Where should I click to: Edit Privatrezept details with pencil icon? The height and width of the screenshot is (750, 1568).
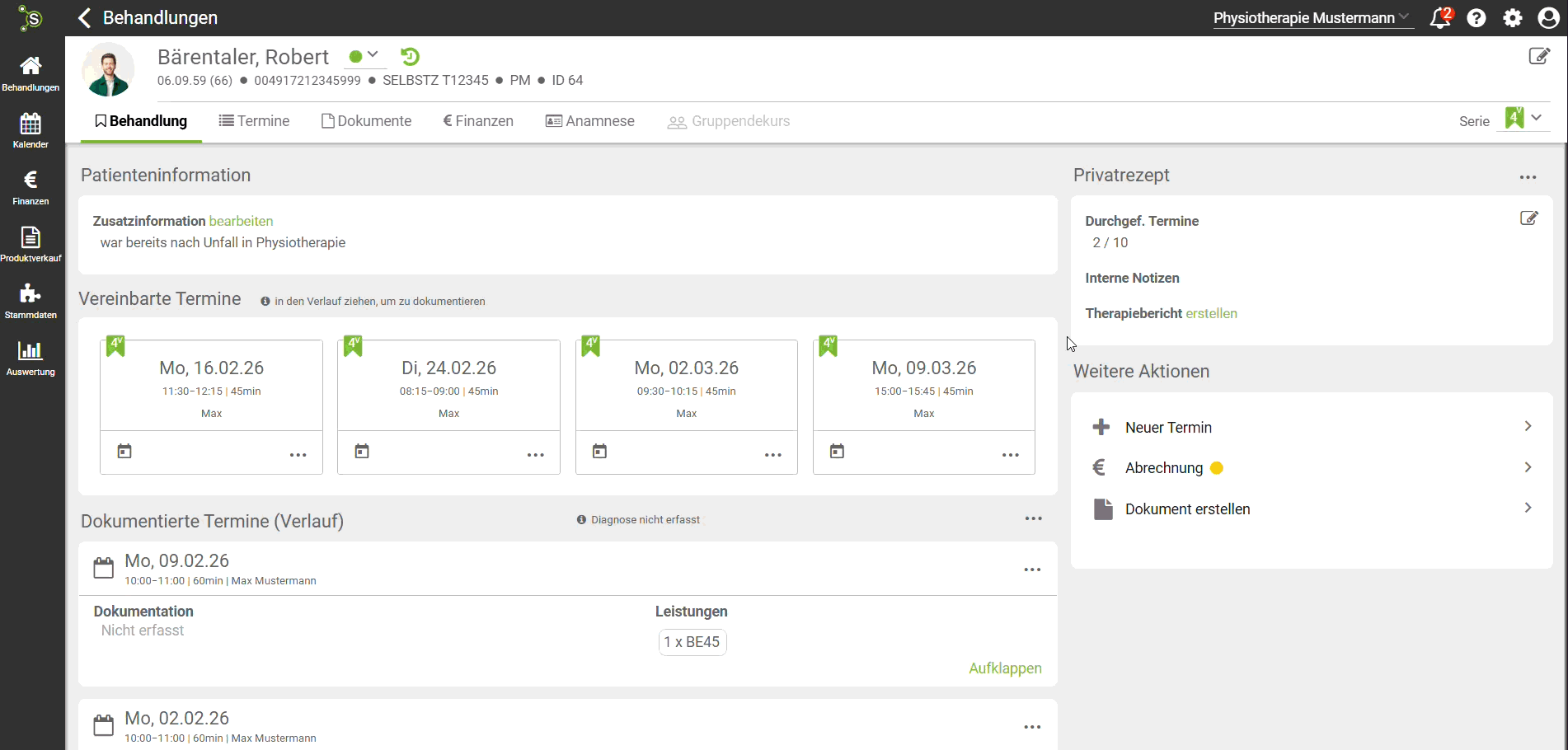pos(1528,218)
